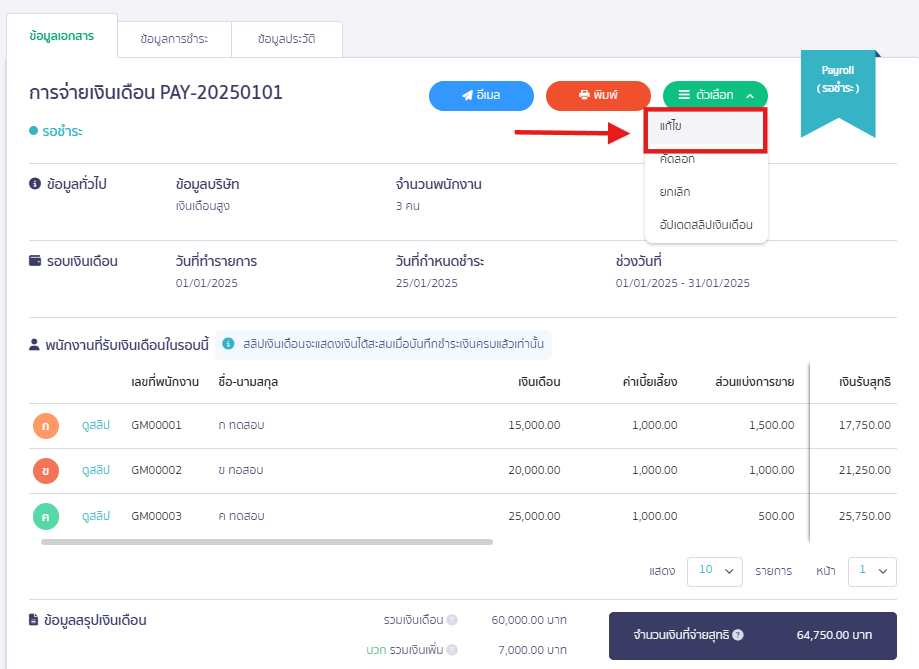Click the orange avatar icon for employee ก
This screenshot has height=669, width=919.
(46, 426)
